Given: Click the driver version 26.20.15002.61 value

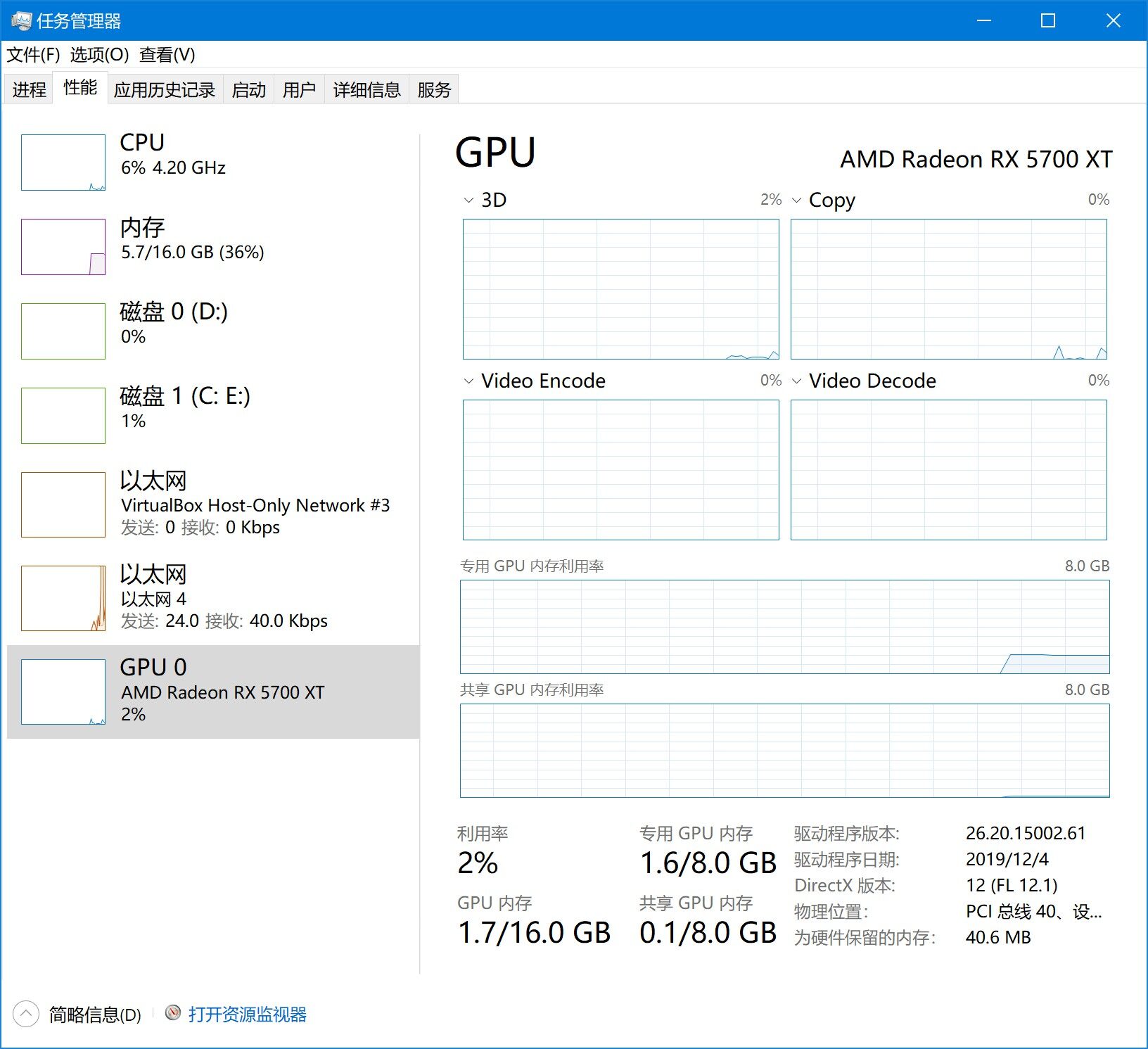Looking at the screenshot, I should 1026,833.
